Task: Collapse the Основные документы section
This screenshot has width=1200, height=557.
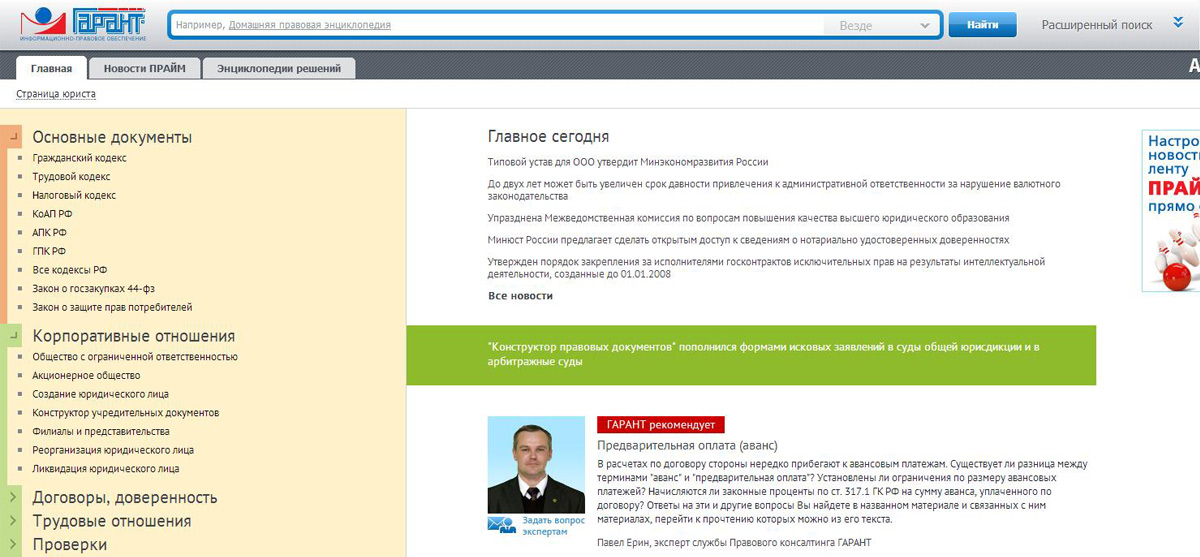Action: 13,138
